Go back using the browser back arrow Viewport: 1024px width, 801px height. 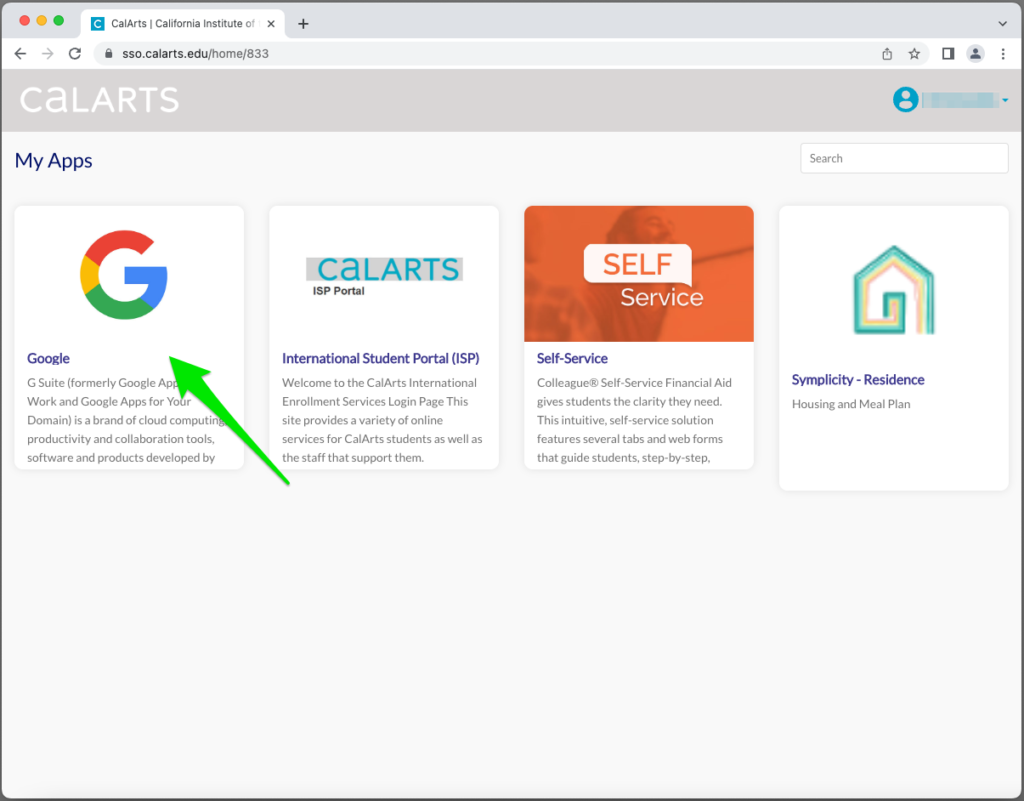(20, 54)
